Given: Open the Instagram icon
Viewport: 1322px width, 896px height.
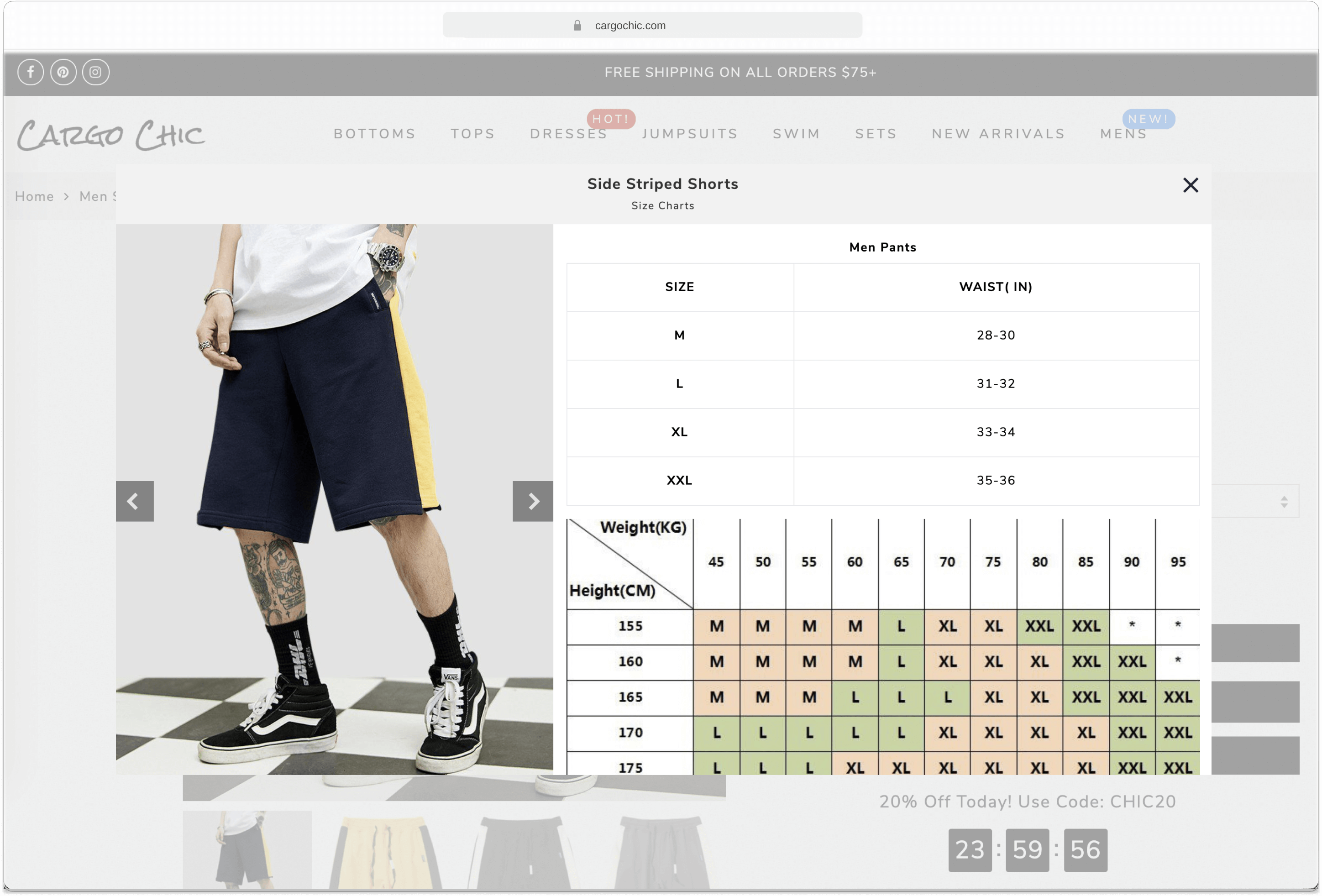Looking at the screenshot, I should (95, 72).
